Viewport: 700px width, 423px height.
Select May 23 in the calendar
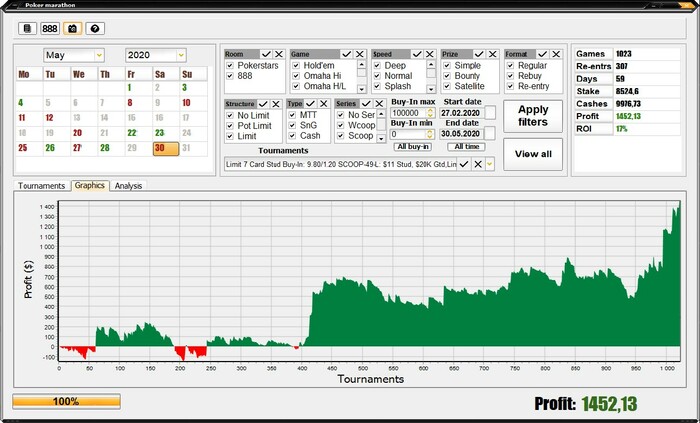159,133
